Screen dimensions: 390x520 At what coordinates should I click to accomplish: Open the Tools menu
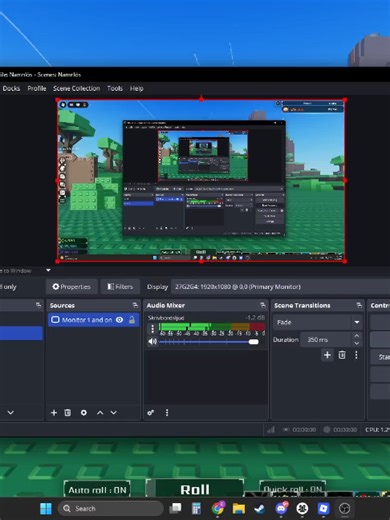[x=115, y=88]
